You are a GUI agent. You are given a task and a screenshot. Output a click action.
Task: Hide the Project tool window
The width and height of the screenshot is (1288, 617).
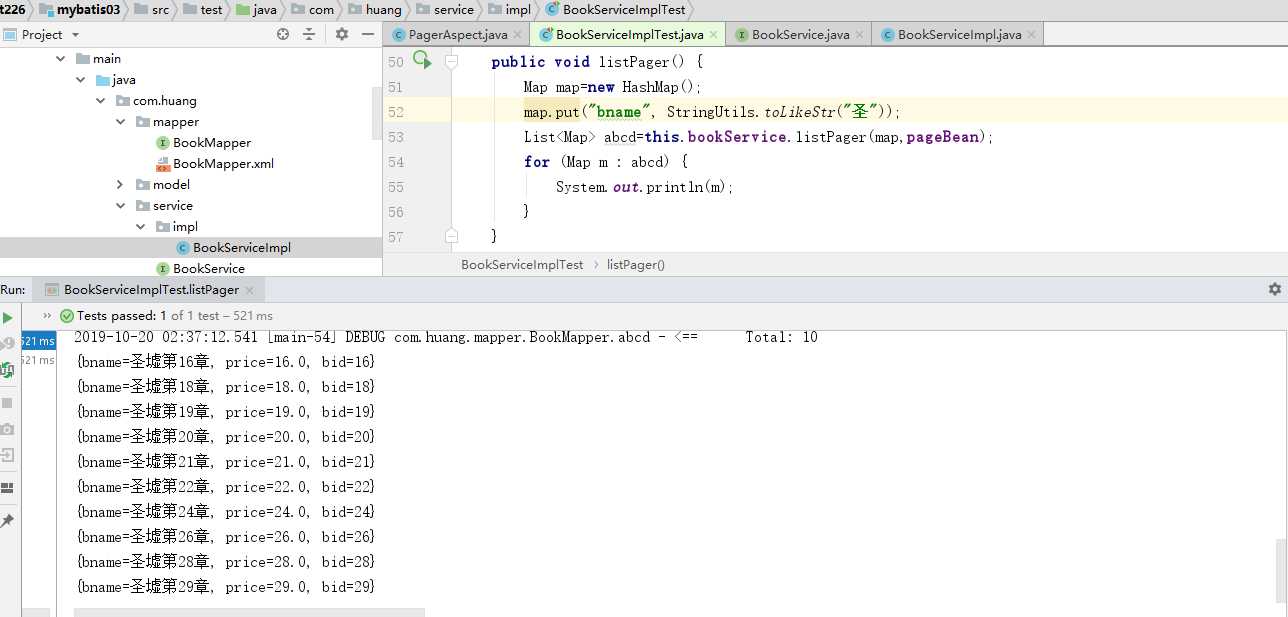367,34
